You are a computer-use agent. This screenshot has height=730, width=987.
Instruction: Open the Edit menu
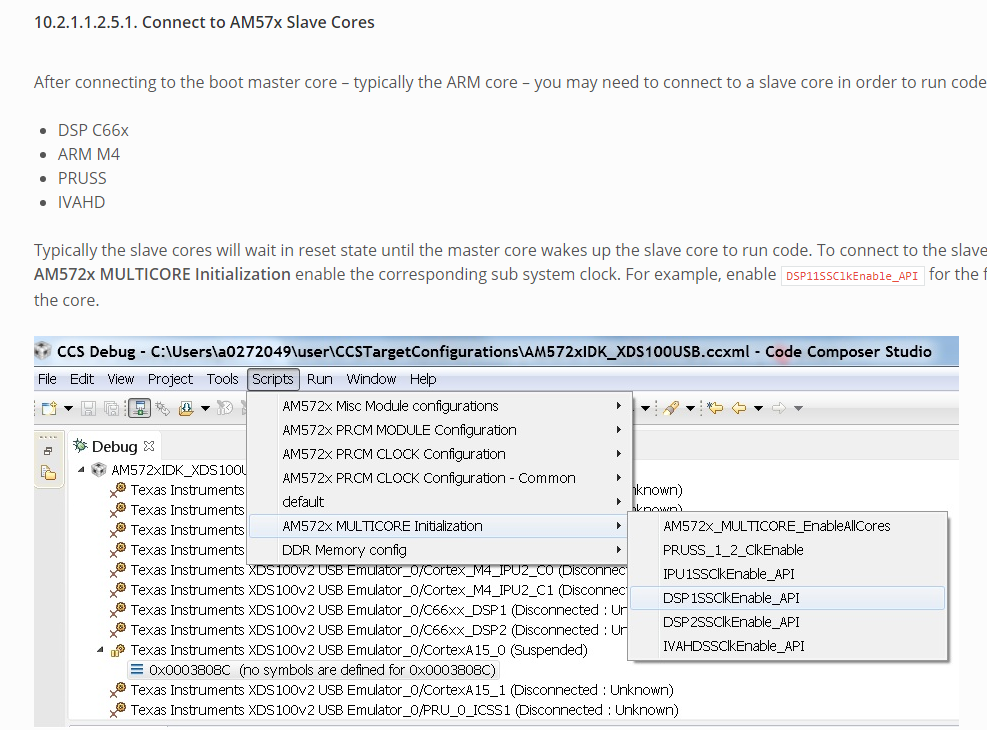pyautogui.click(x=82, y=379)
